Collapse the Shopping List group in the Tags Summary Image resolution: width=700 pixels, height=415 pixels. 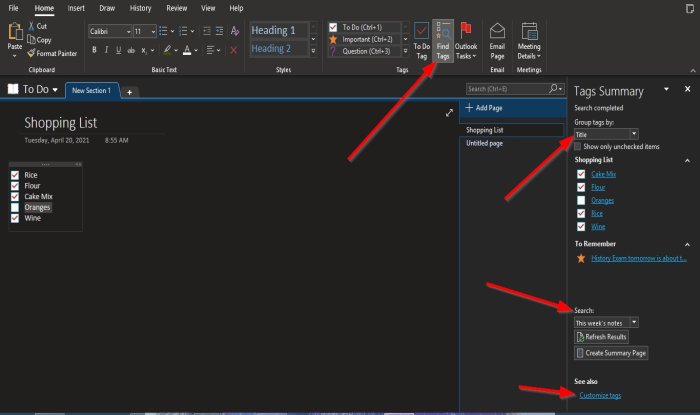687,160
